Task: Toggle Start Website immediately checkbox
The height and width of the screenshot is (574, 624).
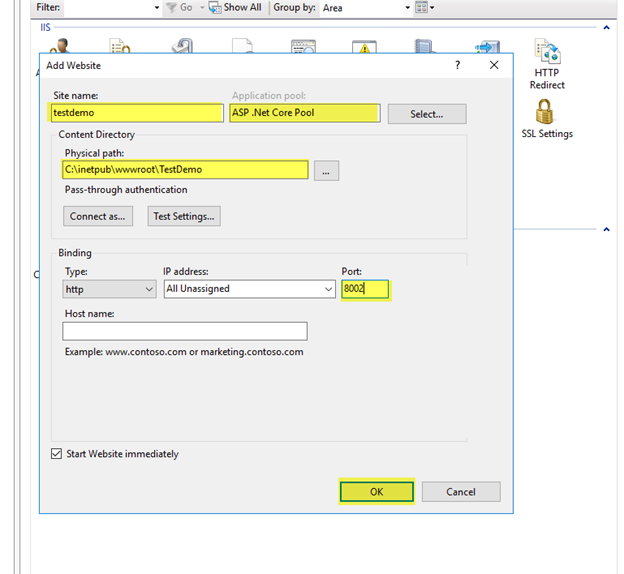Action: click(56, 454)
